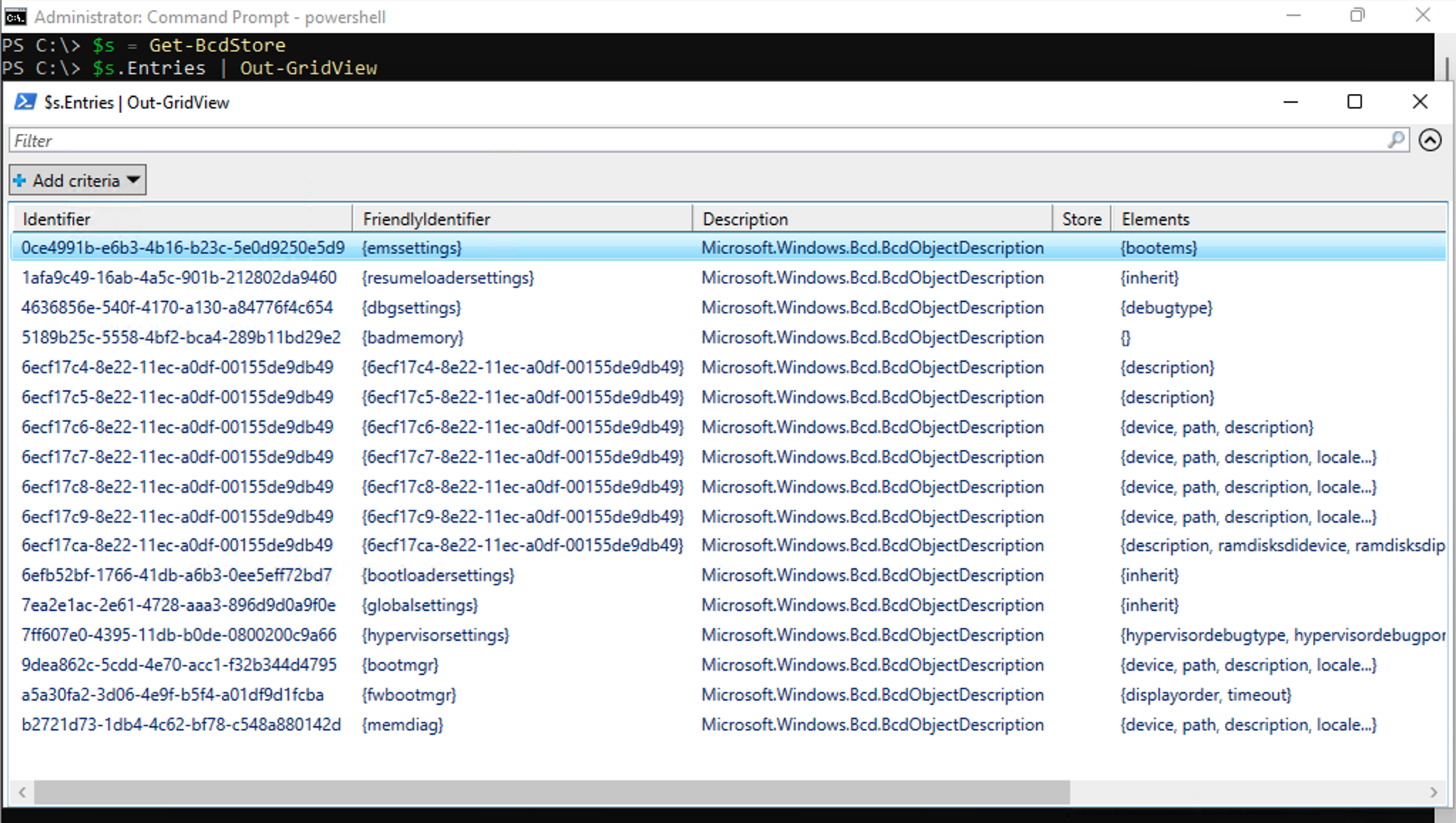Click the blue plus icon beside Add criteria

click(x=20, y=180)
